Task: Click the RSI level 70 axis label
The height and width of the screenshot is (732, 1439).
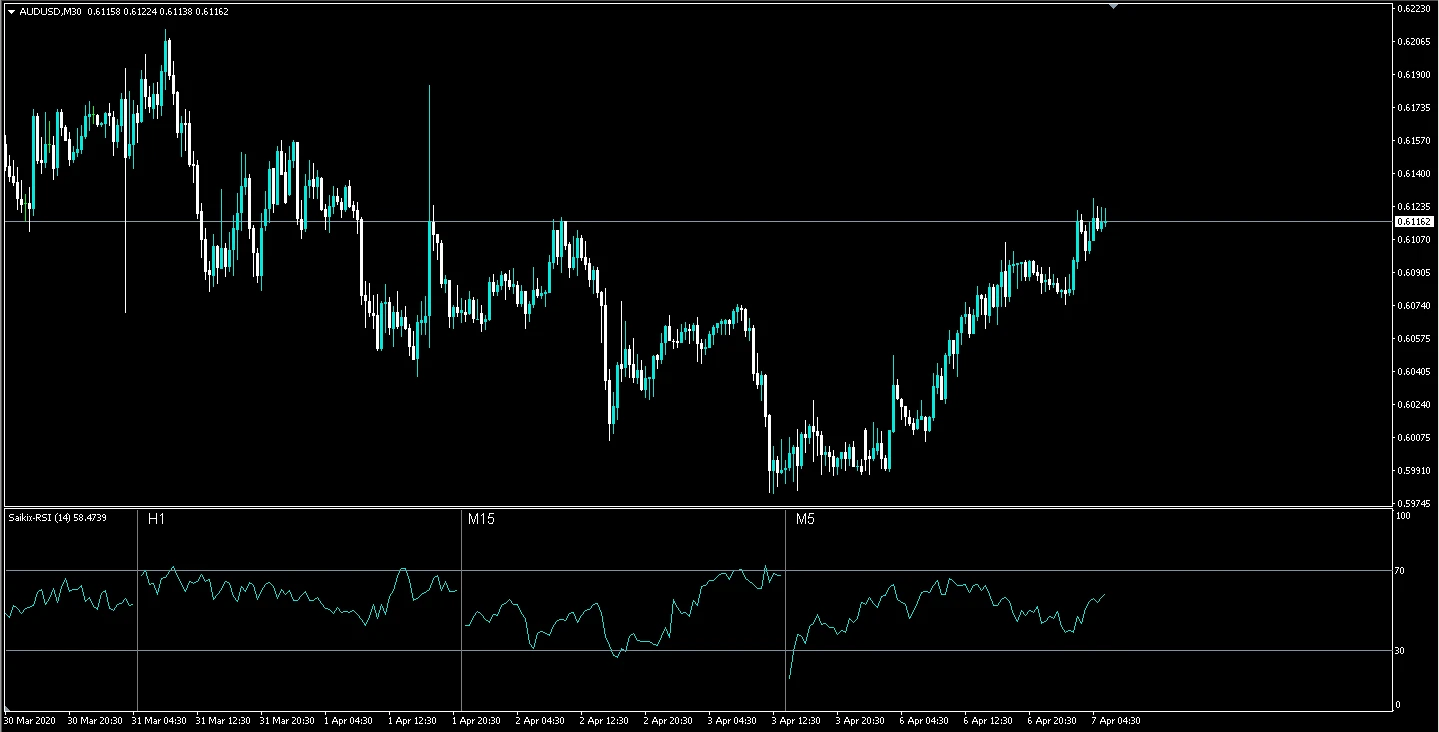Action: 1400,571
